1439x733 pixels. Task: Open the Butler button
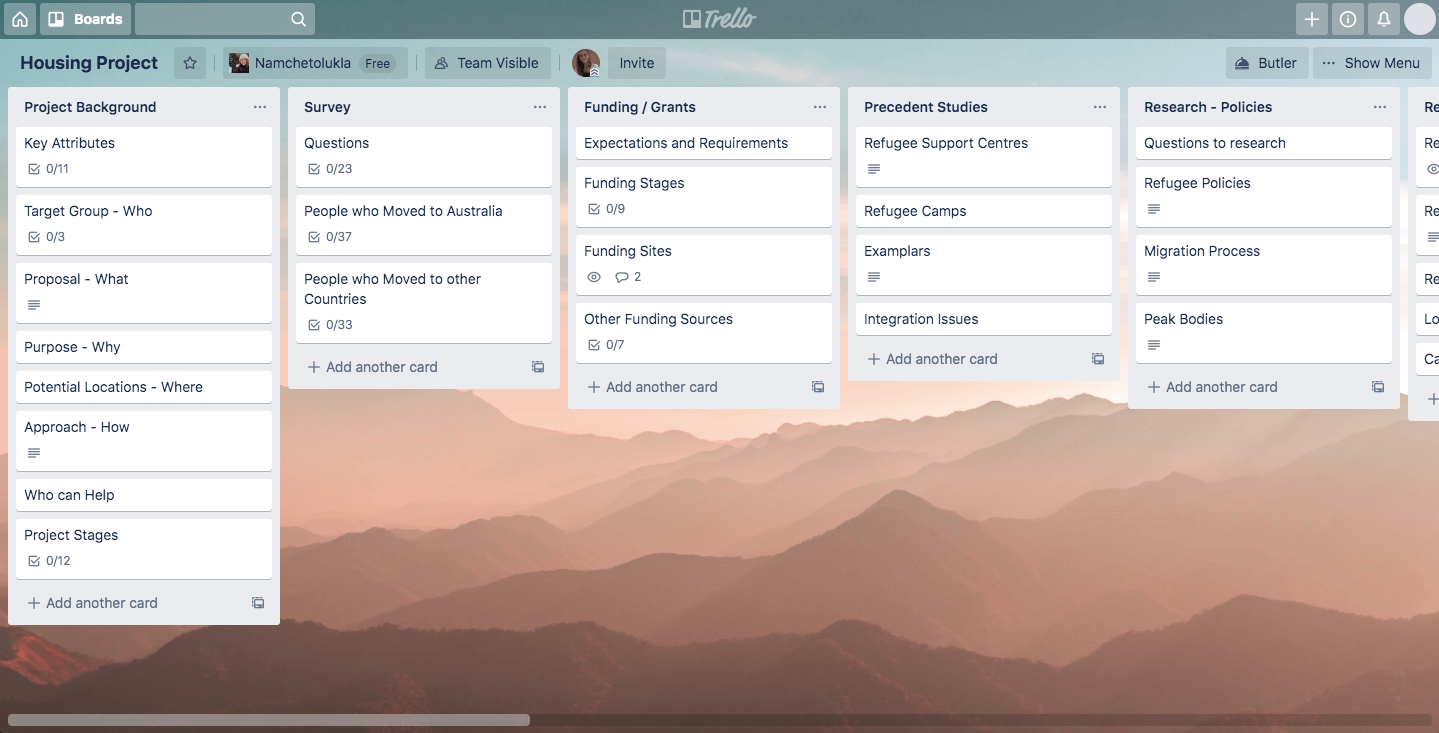click(1266, 63)
